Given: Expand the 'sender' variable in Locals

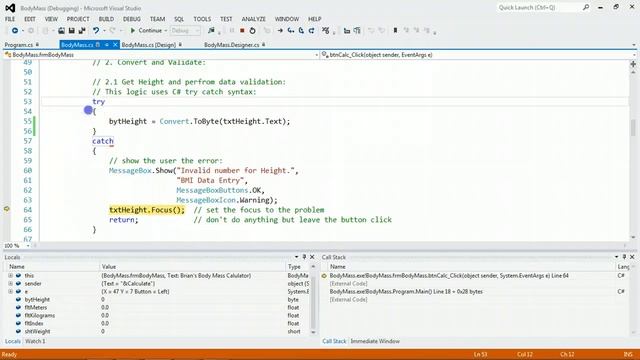Looking at the screenshot, I should [x=10, y=284].
